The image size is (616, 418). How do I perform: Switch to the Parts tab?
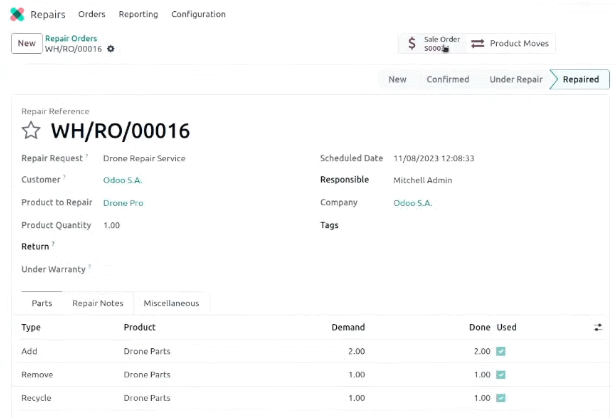point(42,303)
